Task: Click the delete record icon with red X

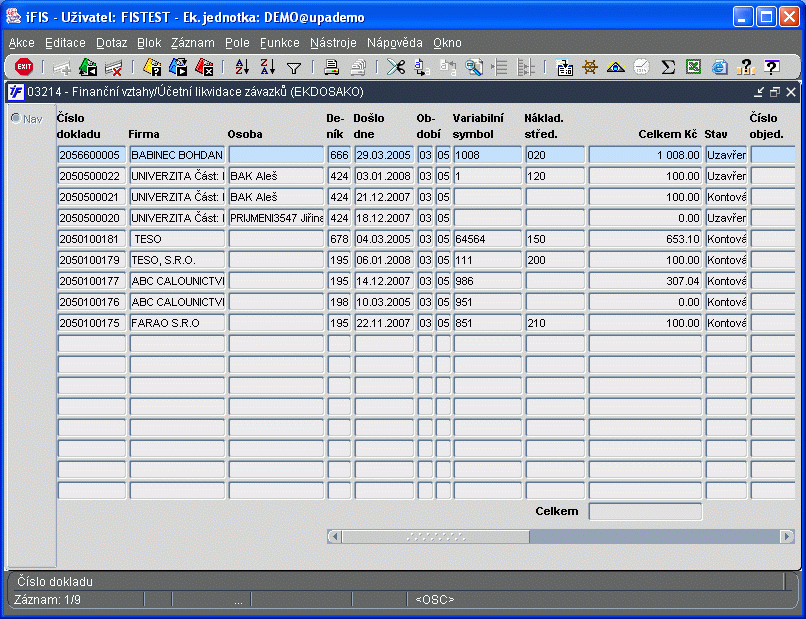Action: (x=113, y=67)
